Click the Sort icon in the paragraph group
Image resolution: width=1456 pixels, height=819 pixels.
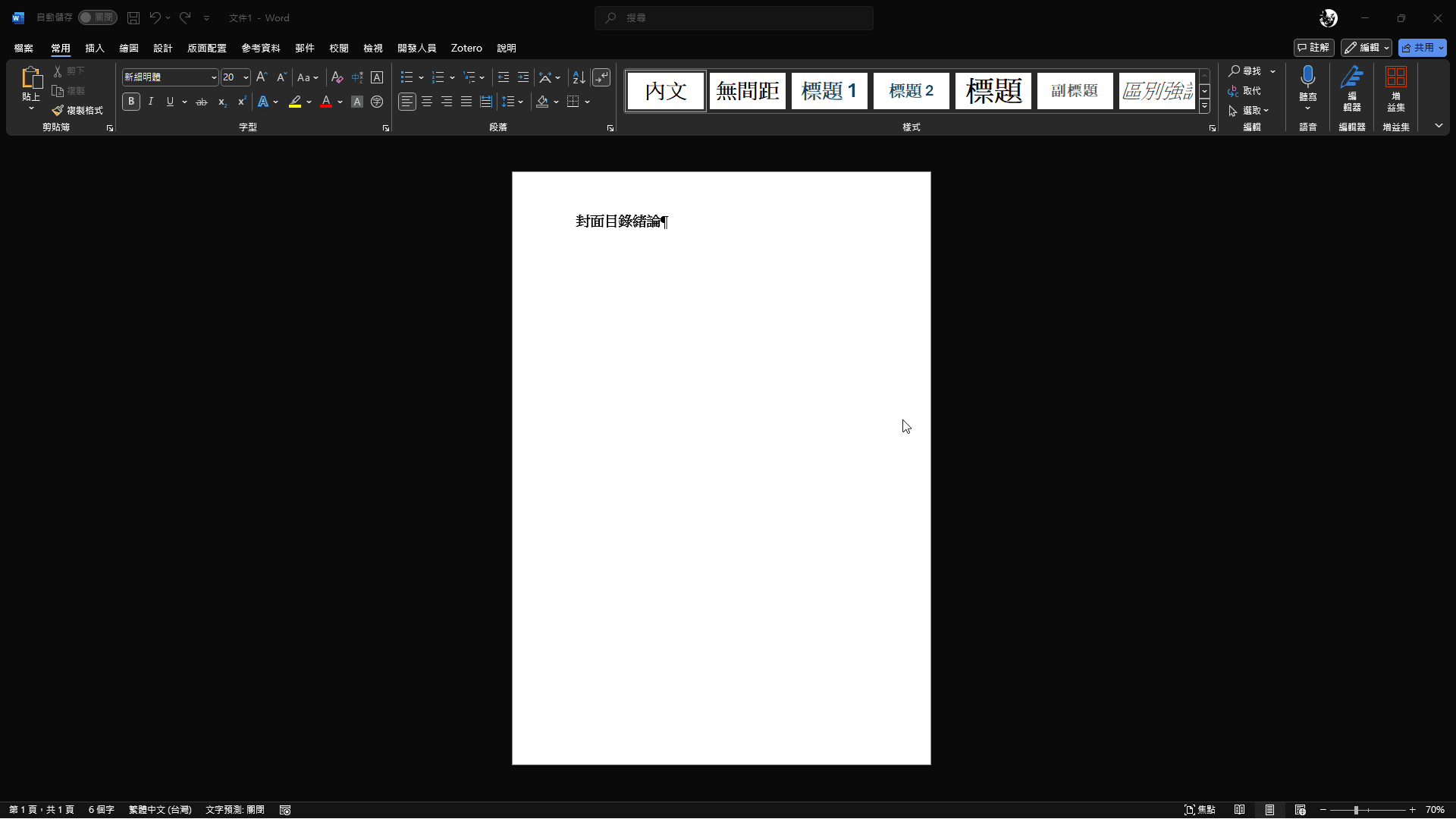[x=579, y=77]
